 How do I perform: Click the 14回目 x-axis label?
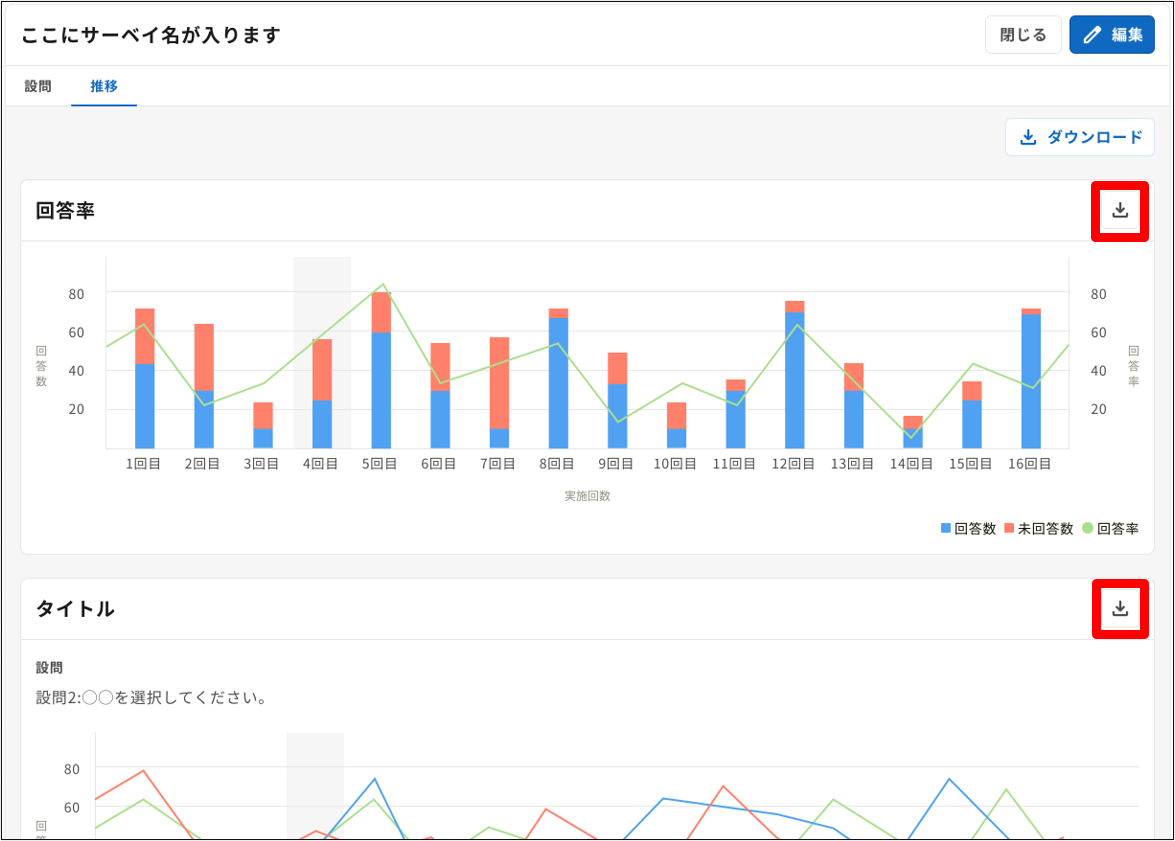click(x=912, y=465)
